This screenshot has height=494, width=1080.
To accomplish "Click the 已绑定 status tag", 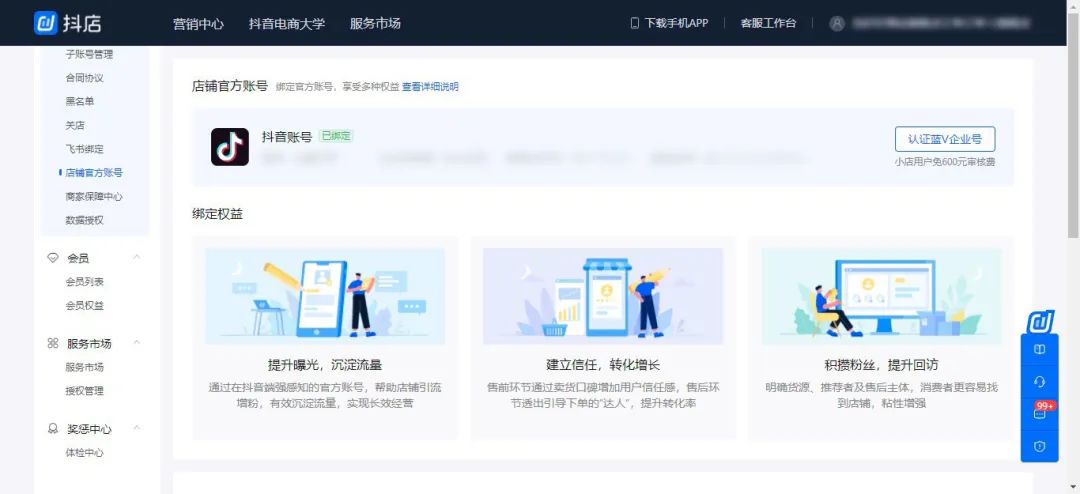I will pos(336,136).
